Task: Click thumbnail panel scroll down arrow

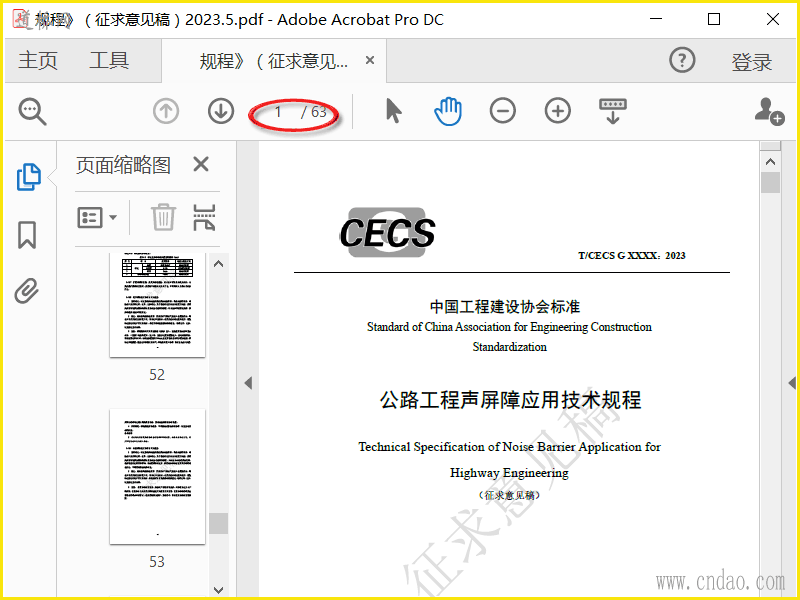Action: pos(218,590)
